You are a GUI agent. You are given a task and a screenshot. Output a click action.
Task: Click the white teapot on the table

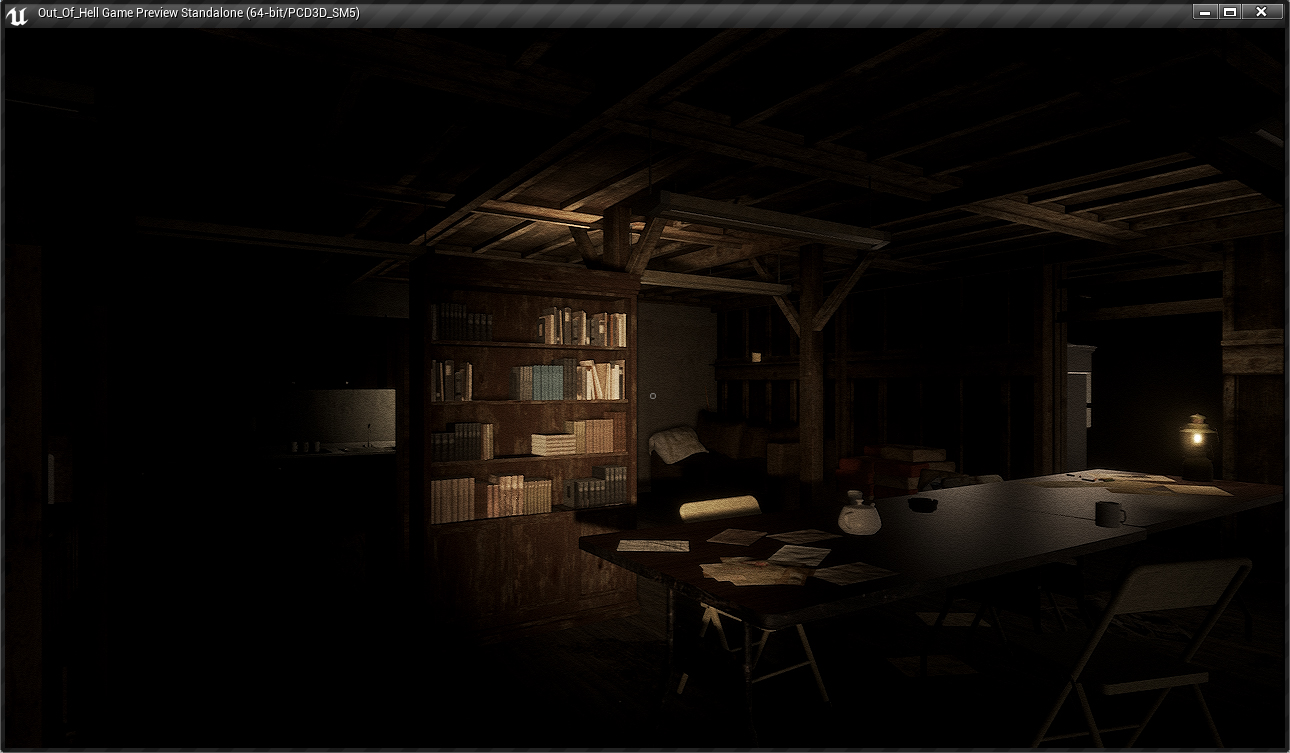[x=859, y=515]
